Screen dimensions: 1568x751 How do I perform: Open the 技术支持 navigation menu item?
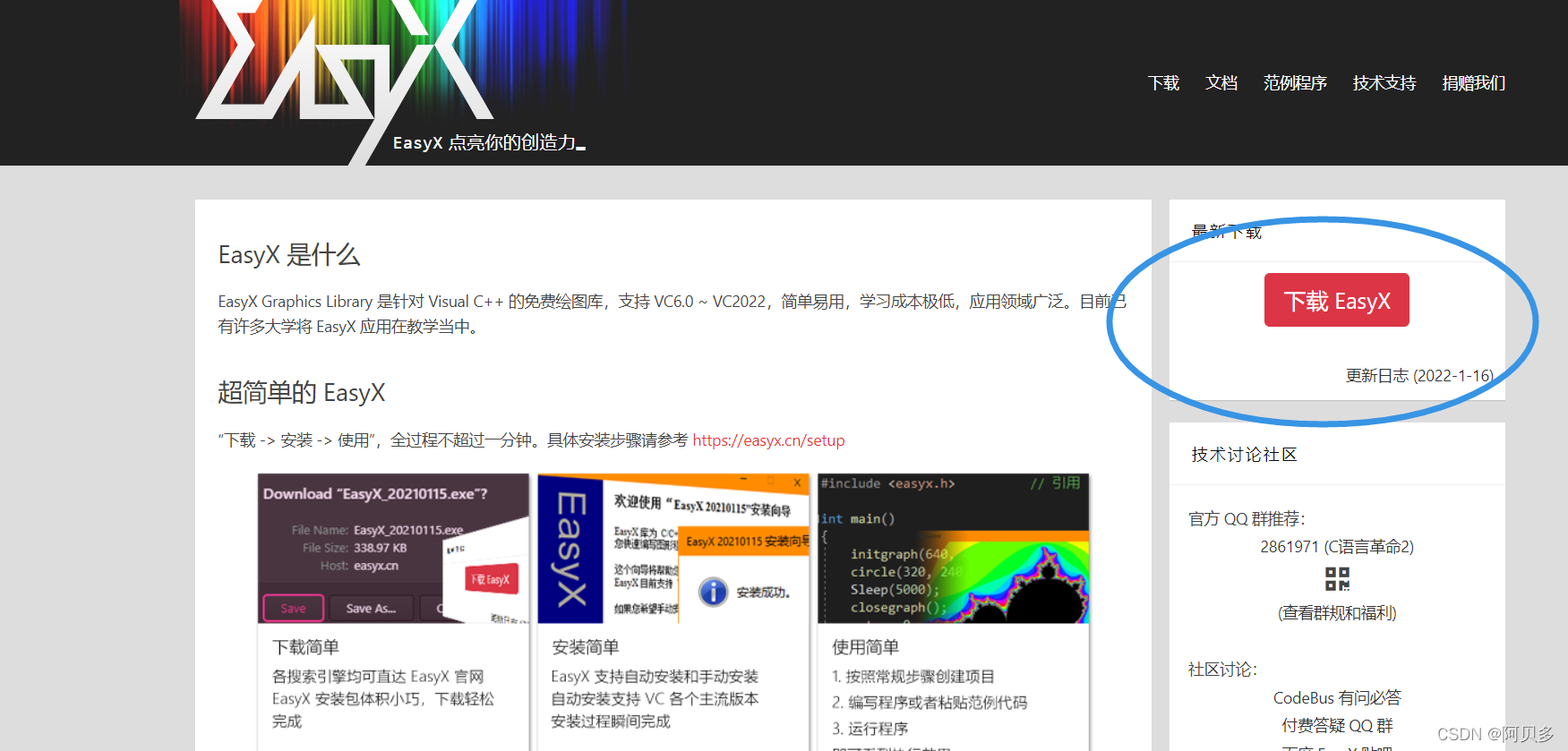tap(1384, 83)
